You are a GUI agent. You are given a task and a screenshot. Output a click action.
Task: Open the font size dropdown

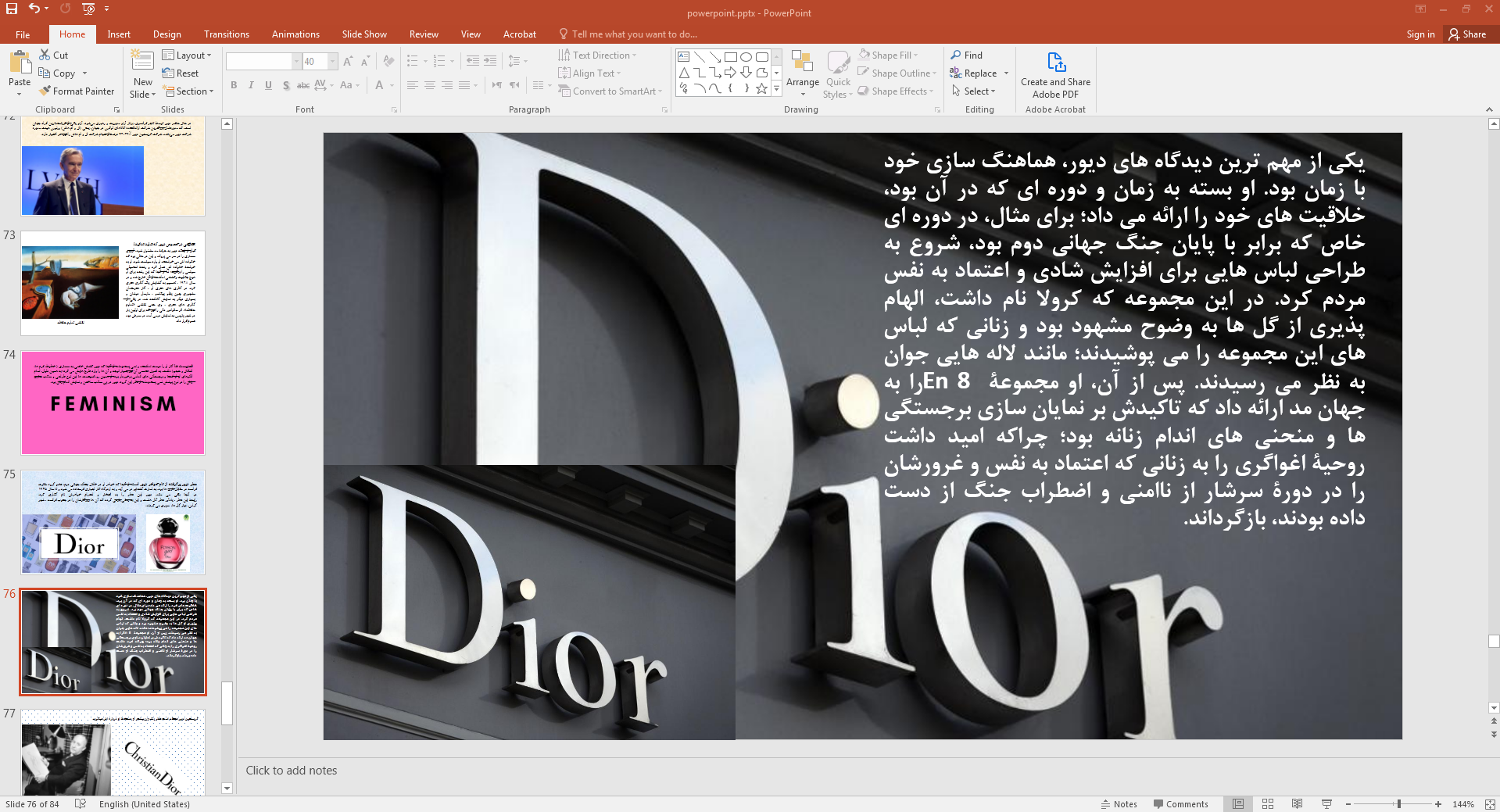(333, 62)
